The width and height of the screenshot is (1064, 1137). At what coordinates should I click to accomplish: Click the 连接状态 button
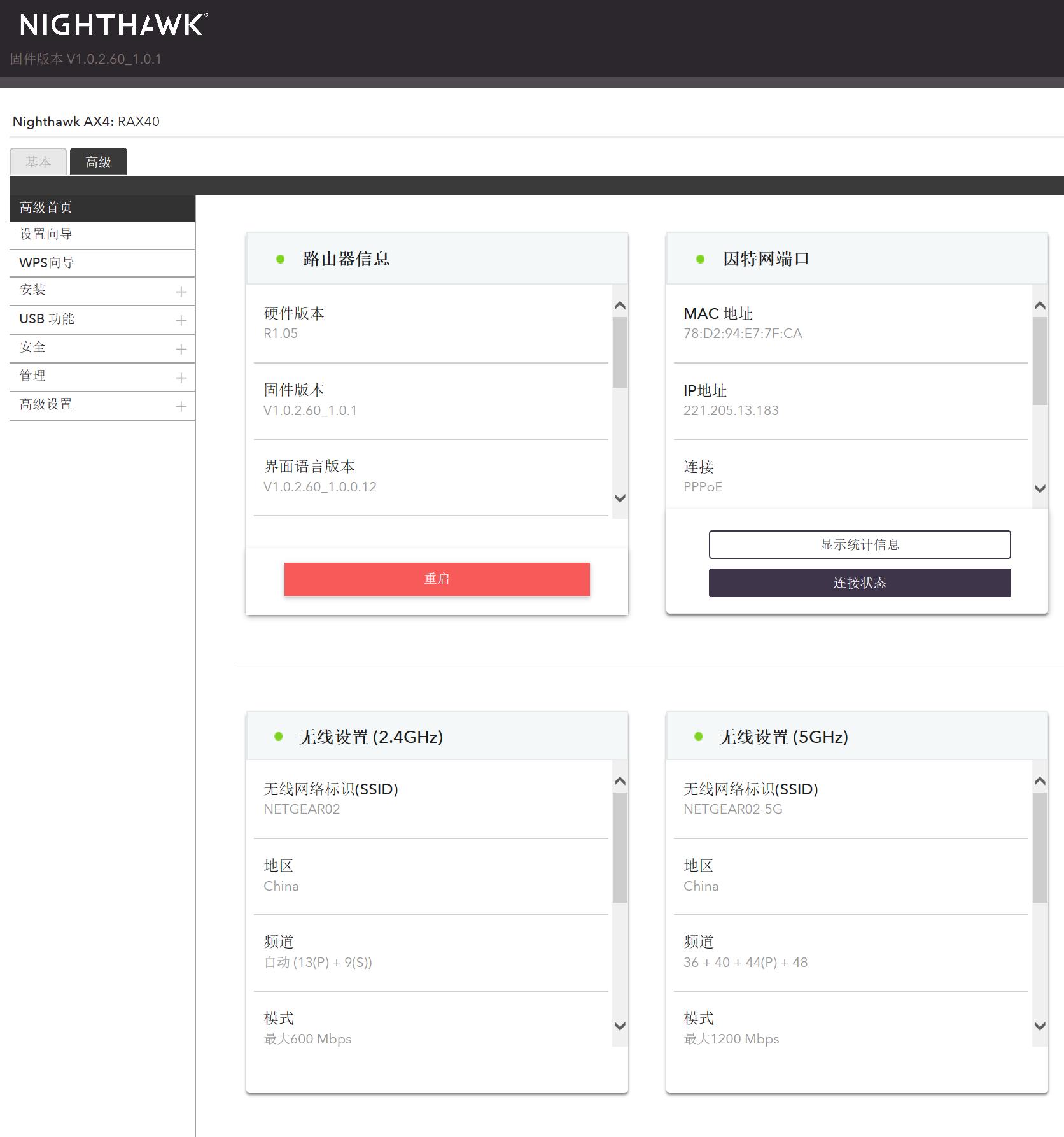click(859, 583)
